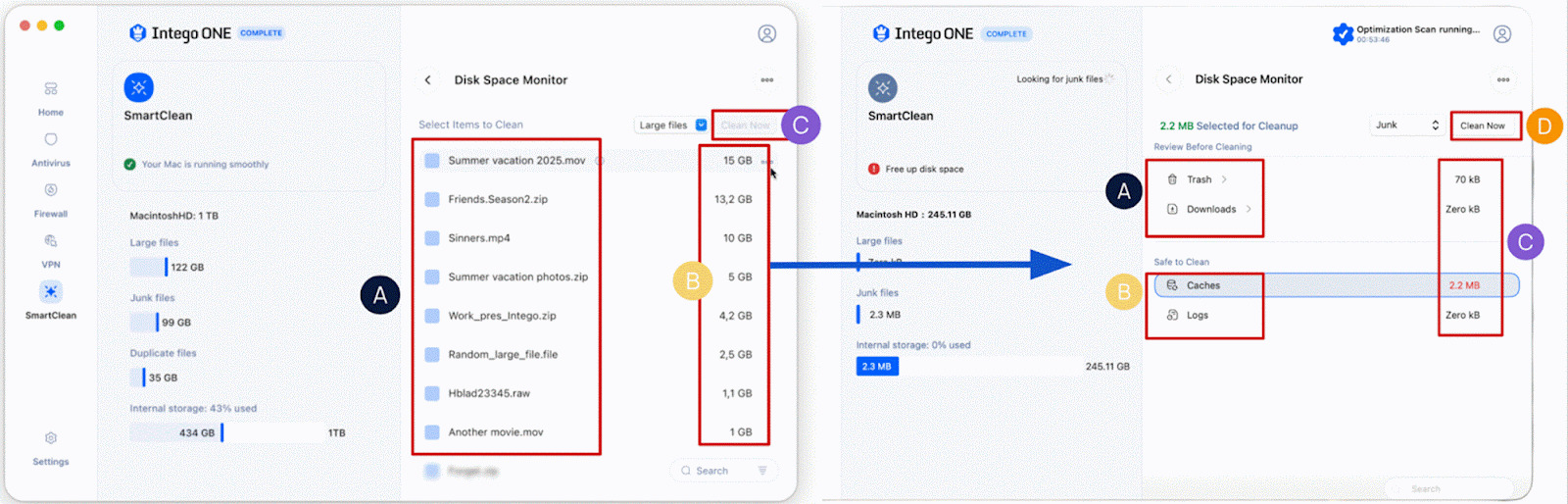The image size is (1568, 504).
Task: Go back from Disk Space Monitor, right window
Action: (x=1168, y=79)
